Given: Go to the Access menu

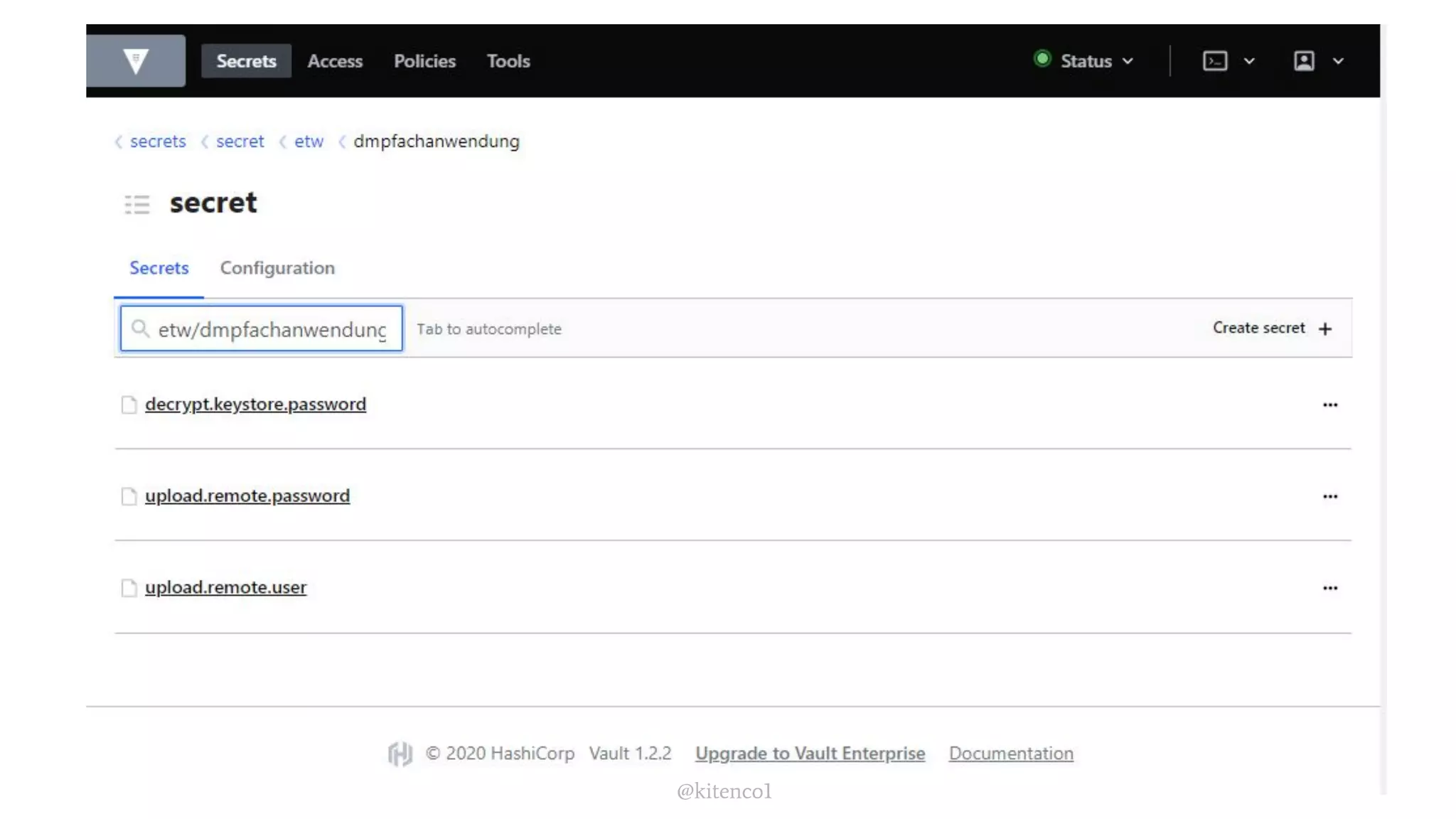Looking at the screenshot, I should coord(334,61).
